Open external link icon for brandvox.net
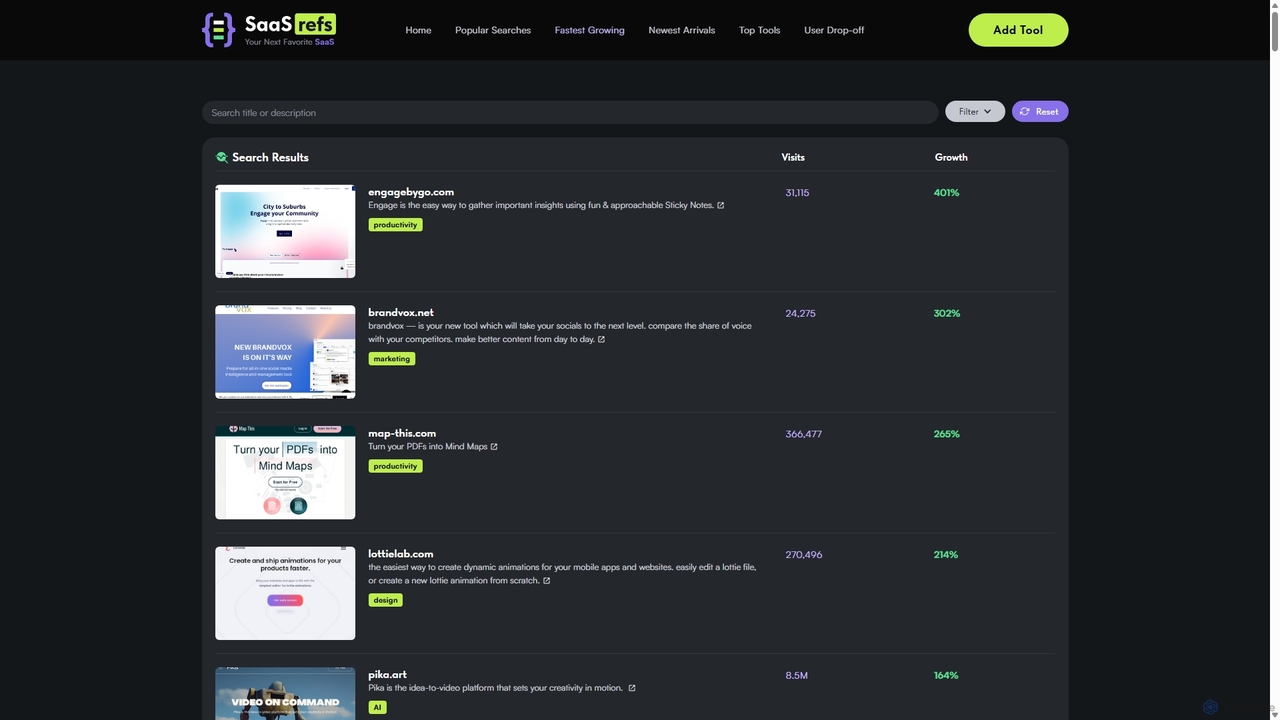 coord(601,339)
